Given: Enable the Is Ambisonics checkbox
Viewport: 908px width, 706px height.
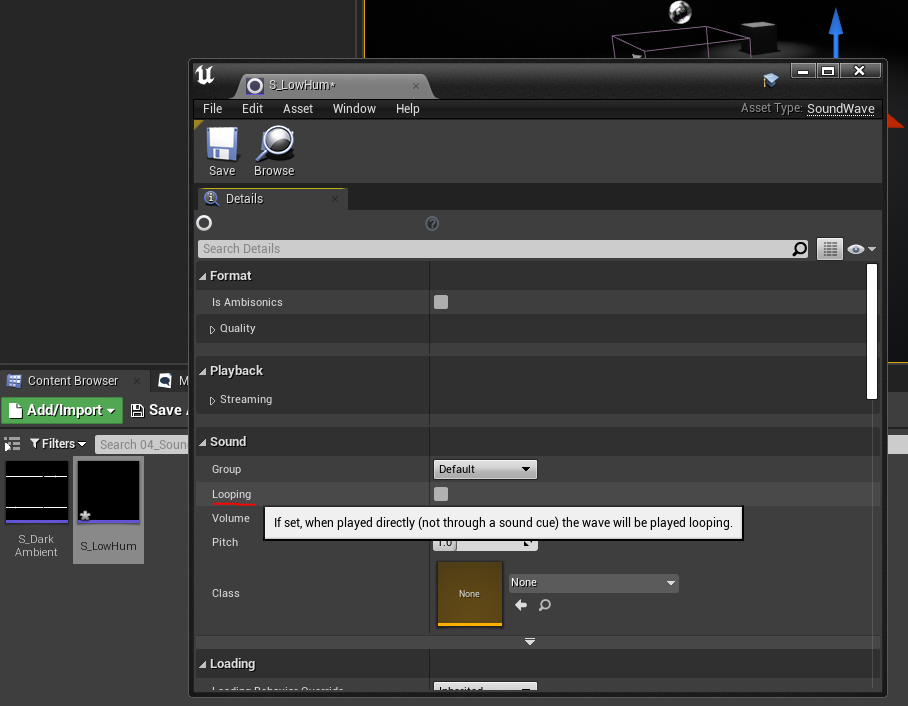Looking at the screenshot, I should point(441,302).
